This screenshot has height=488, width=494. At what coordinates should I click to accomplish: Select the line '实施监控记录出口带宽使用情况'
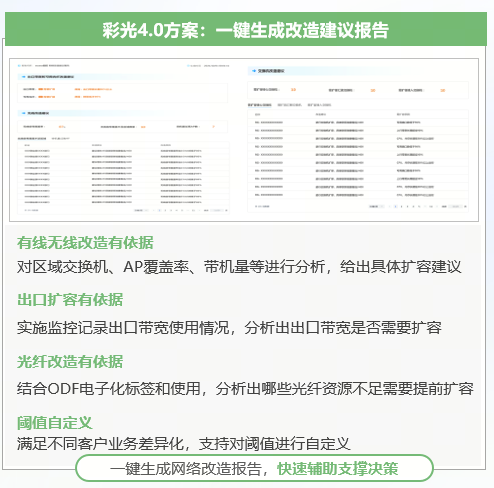tap(123, 328)
